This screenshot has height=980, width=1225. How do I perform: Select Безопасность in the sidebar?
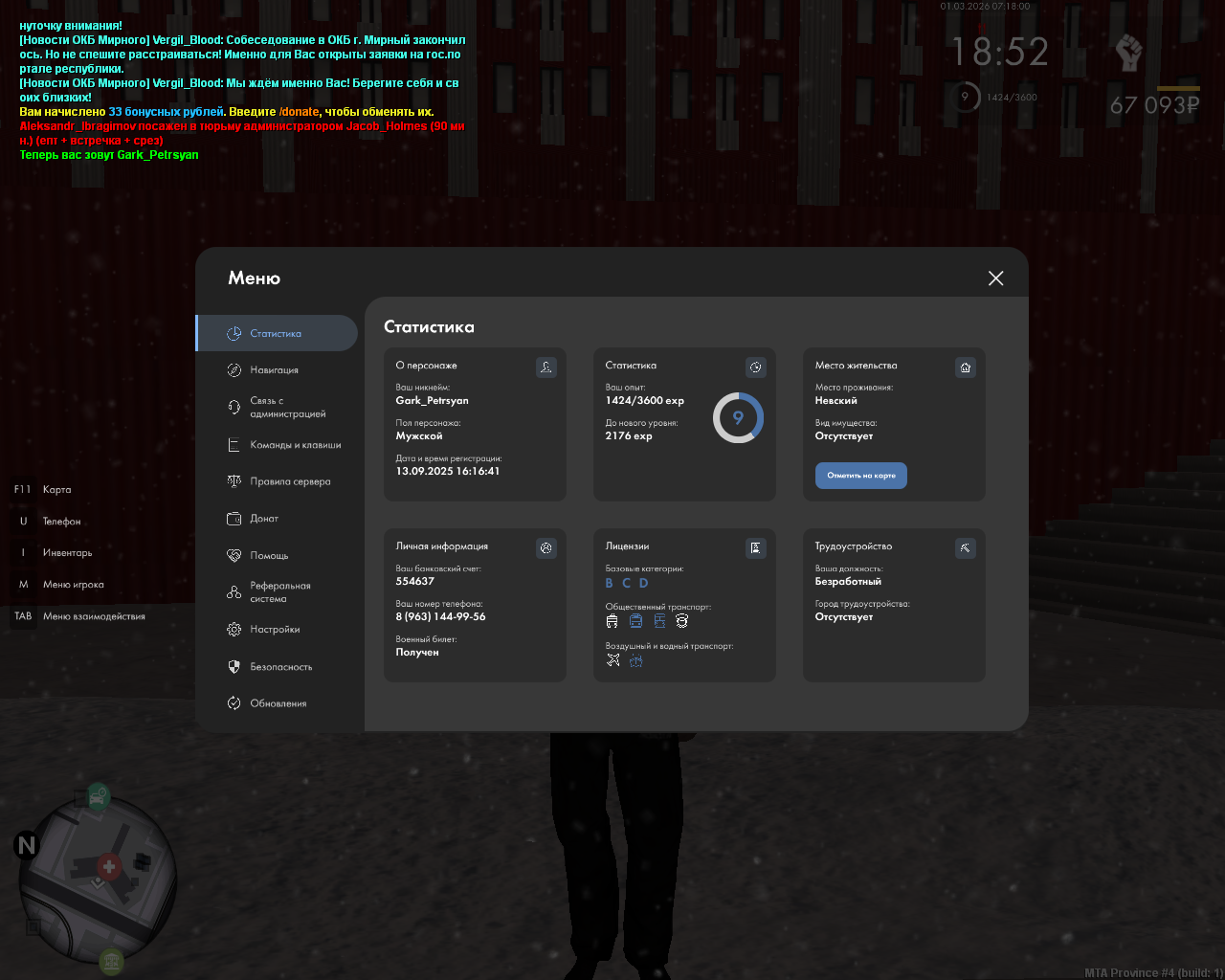(x=280, y=667)
